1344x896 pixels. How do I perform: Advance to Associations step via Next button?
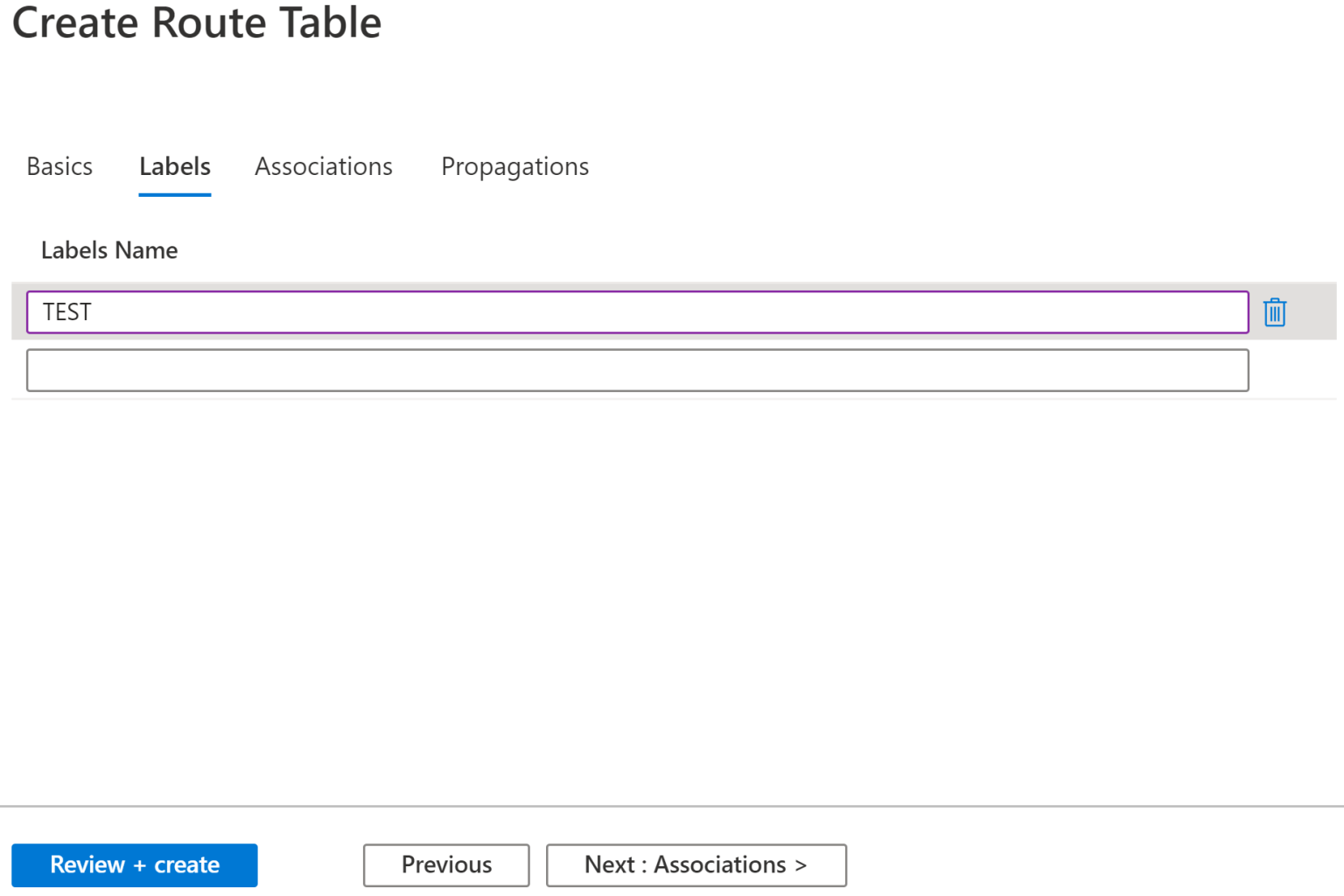tap(696, 864)
